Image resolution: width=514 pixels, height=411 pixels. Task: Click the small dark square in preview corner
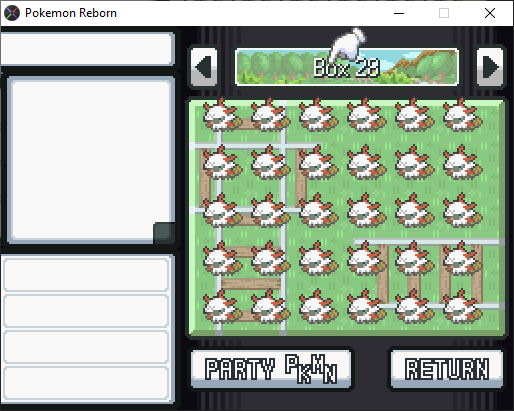[x=164, y=233]
